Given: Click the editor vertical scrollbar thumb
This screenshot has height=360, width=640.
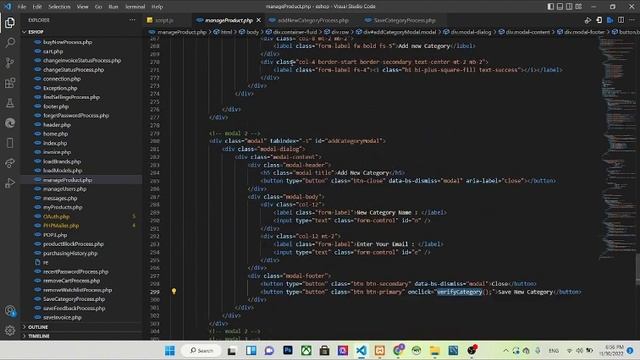Looking at the screenshot, I should point(638,269).
